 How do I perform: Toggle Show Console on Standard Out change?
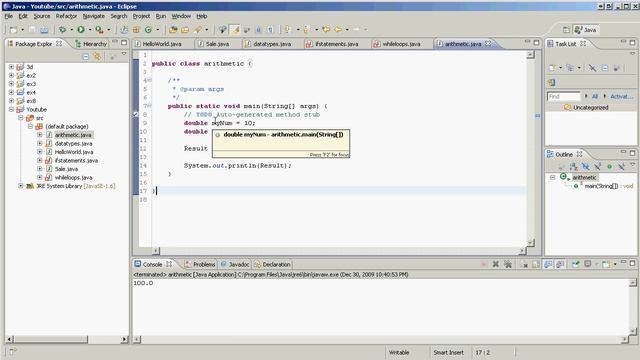(x=548, y=264)
